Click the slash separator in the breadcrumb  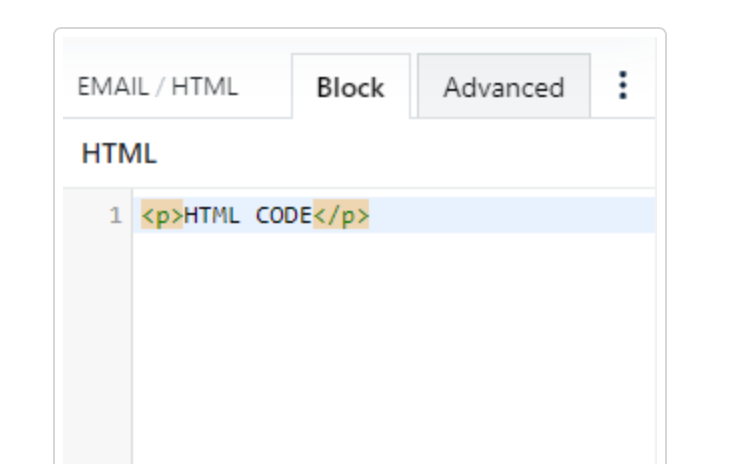[156, 87]
